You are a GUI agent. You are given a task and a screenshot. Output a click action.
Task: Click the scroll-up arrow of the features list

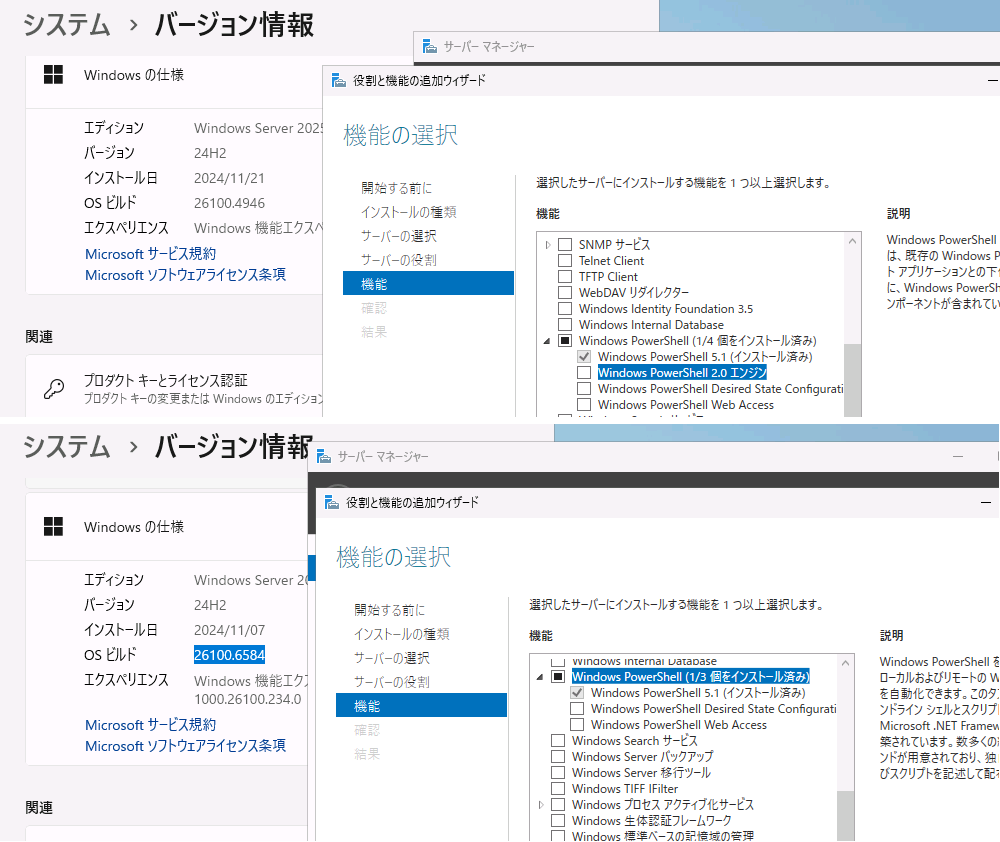tap(852, 240)
